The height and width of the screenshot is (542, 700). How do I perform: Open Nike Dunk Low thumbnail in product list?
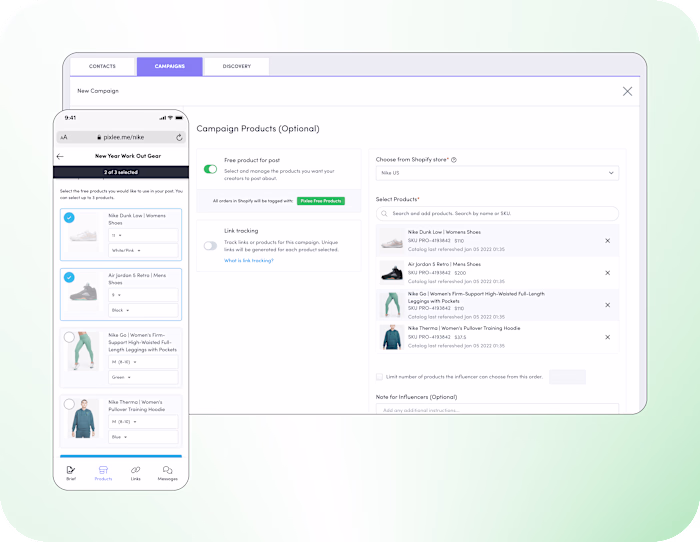point(392,241)
